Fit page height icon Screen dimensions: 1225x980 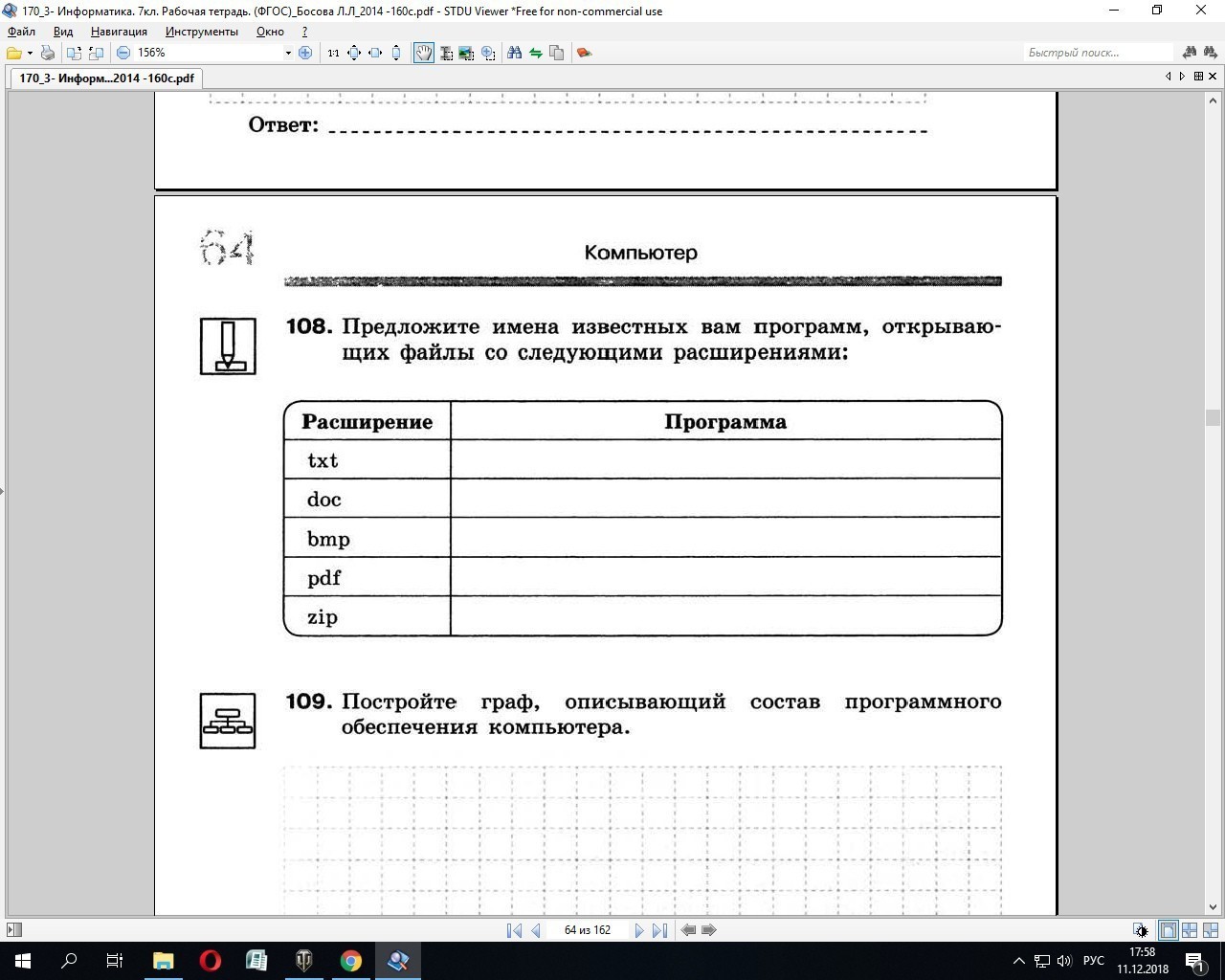[x=396, y=53]
